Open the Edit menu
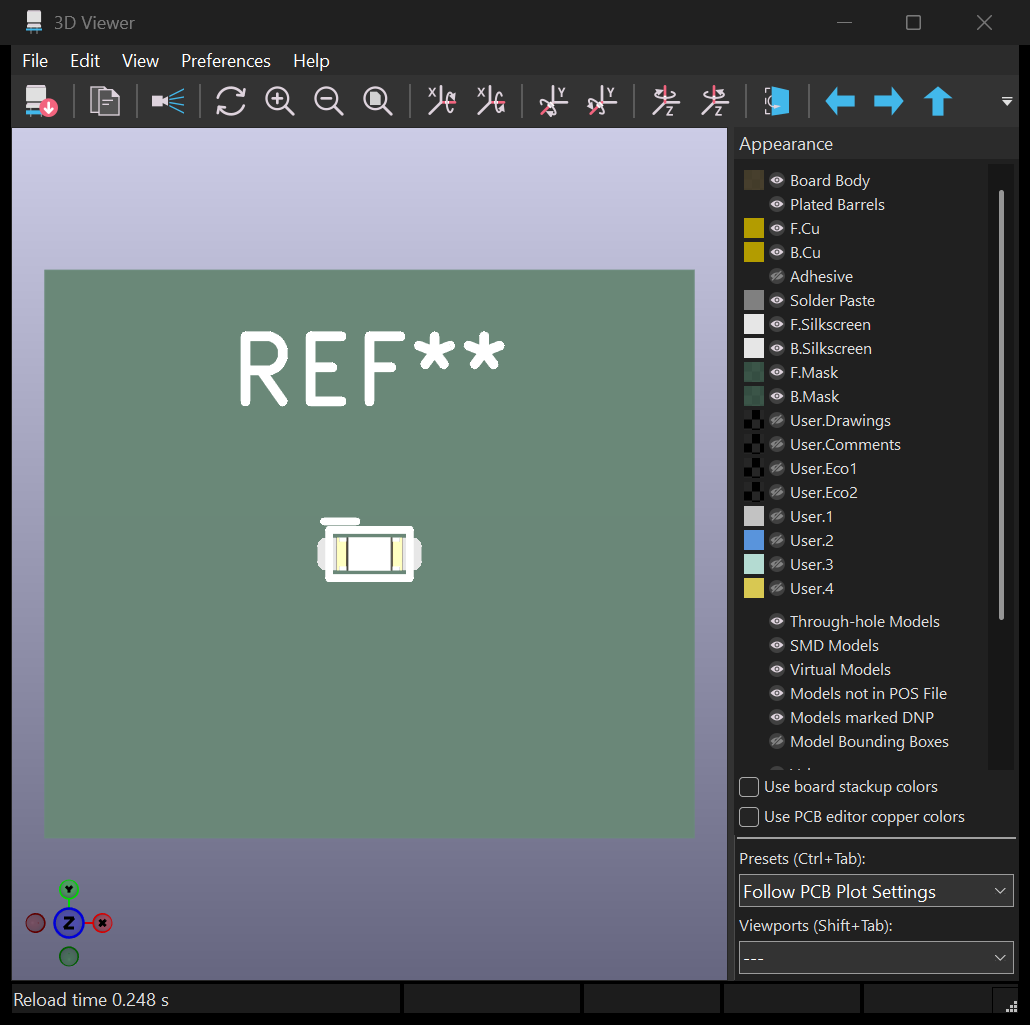The image size is (1030, 1025). coord(85,61)
